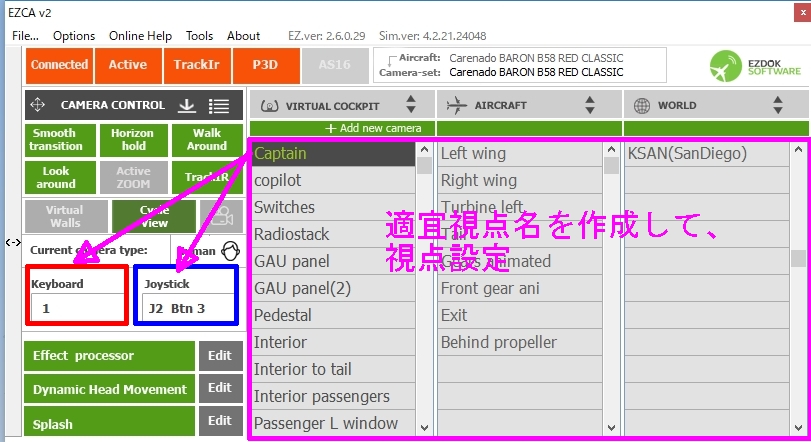Select the Left wing aircraft camera
The image size is (811, 442).
click(520, 154)
